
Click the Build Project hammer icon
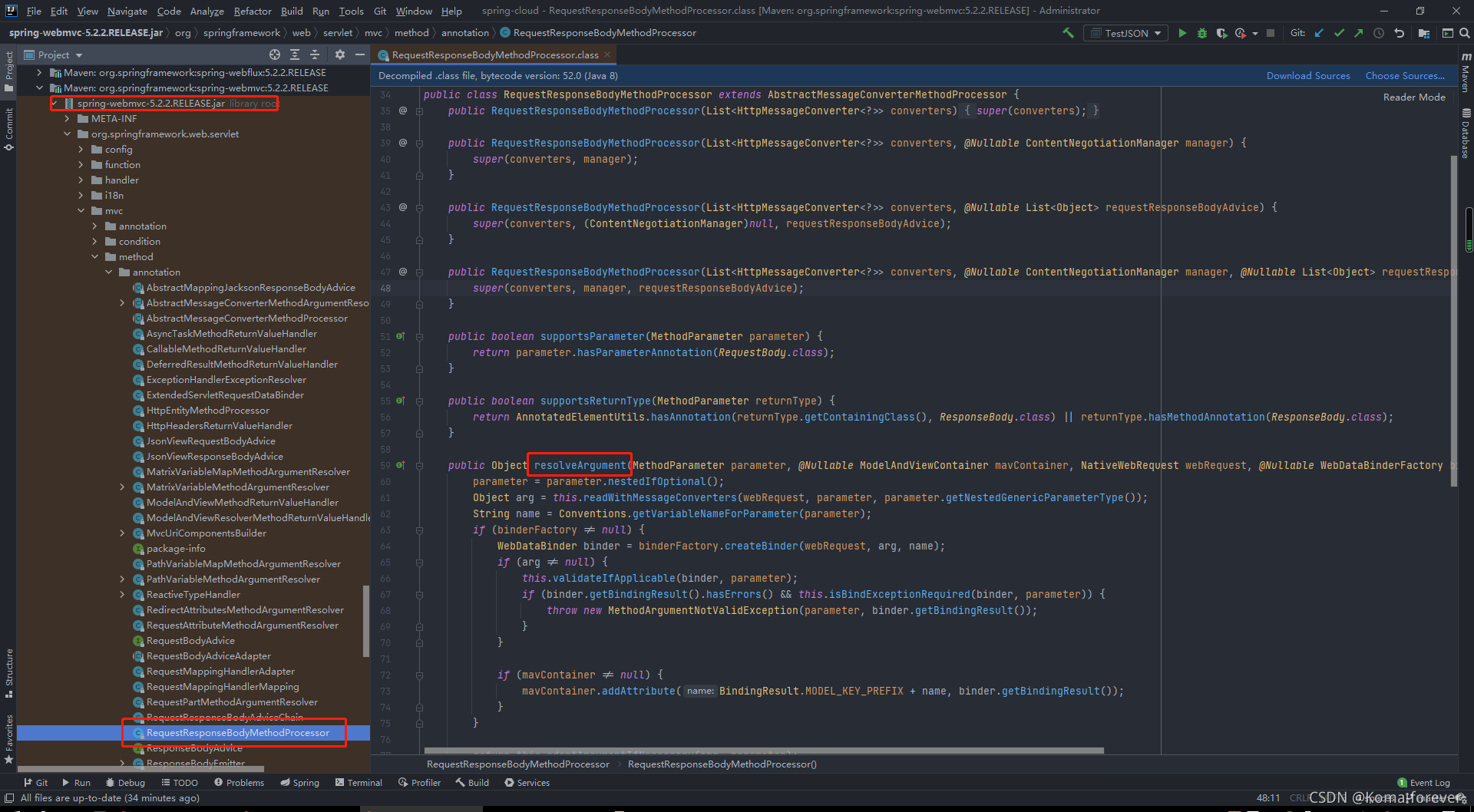[x=1068, y=33]
